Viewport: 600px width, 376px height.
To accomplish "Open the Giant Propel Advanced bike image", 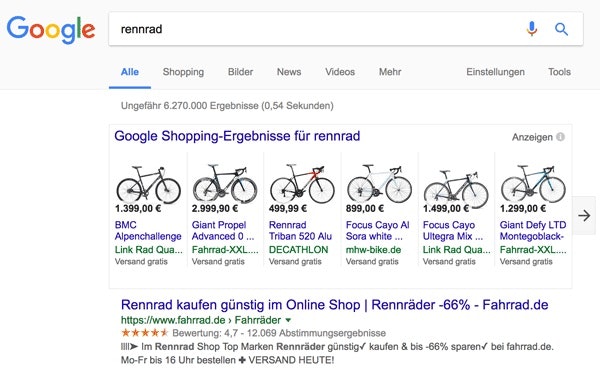I will (x=225, y=184).
